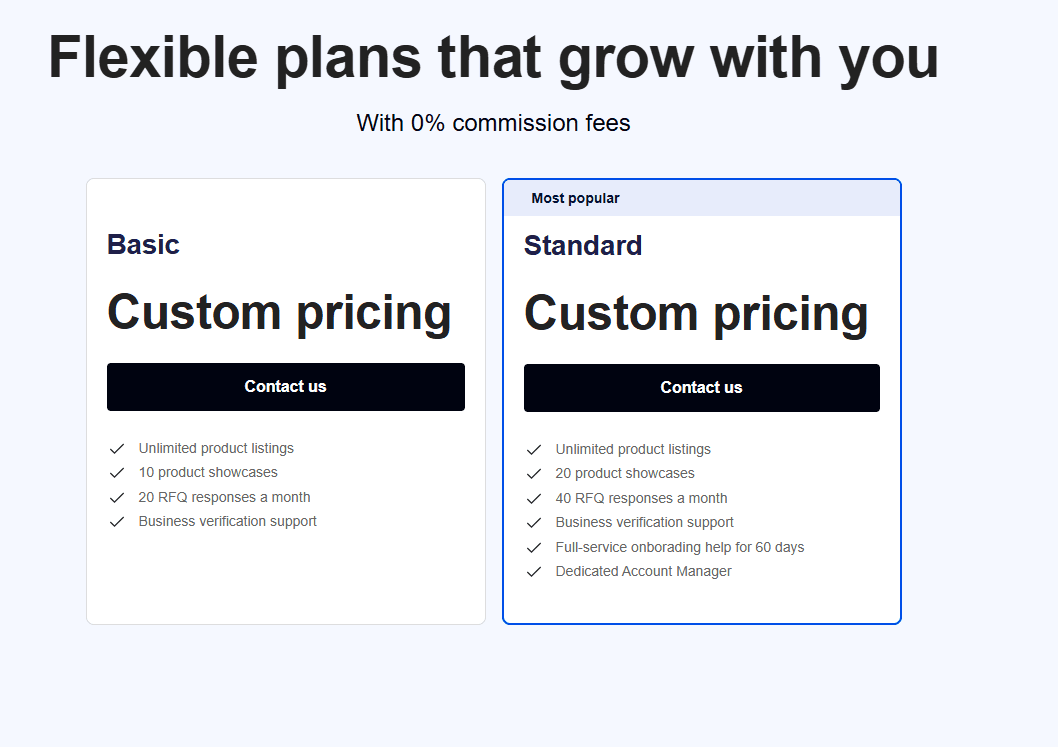Click Basic plan's Business verification support checkmark

tap(117, 522)
